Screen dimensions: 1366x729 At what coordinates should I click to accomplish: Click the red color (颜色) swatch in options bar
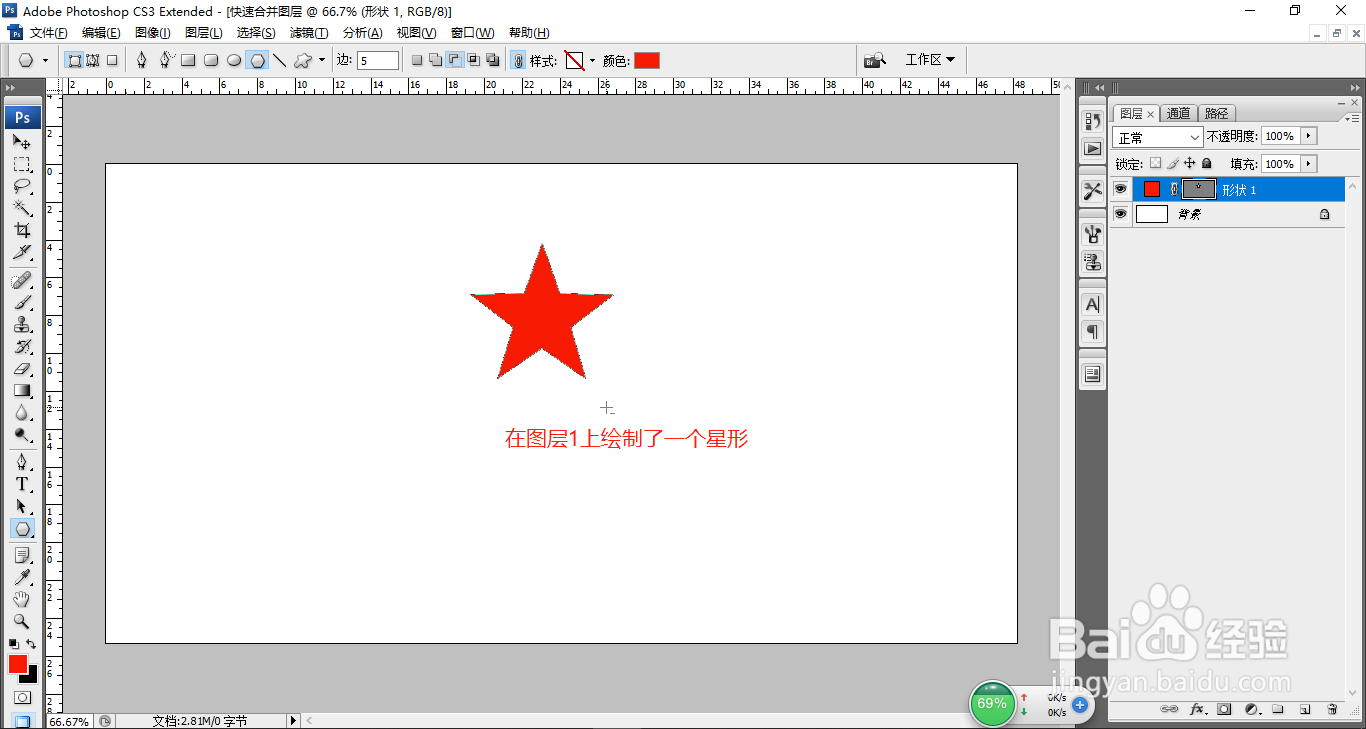[647, 61]
